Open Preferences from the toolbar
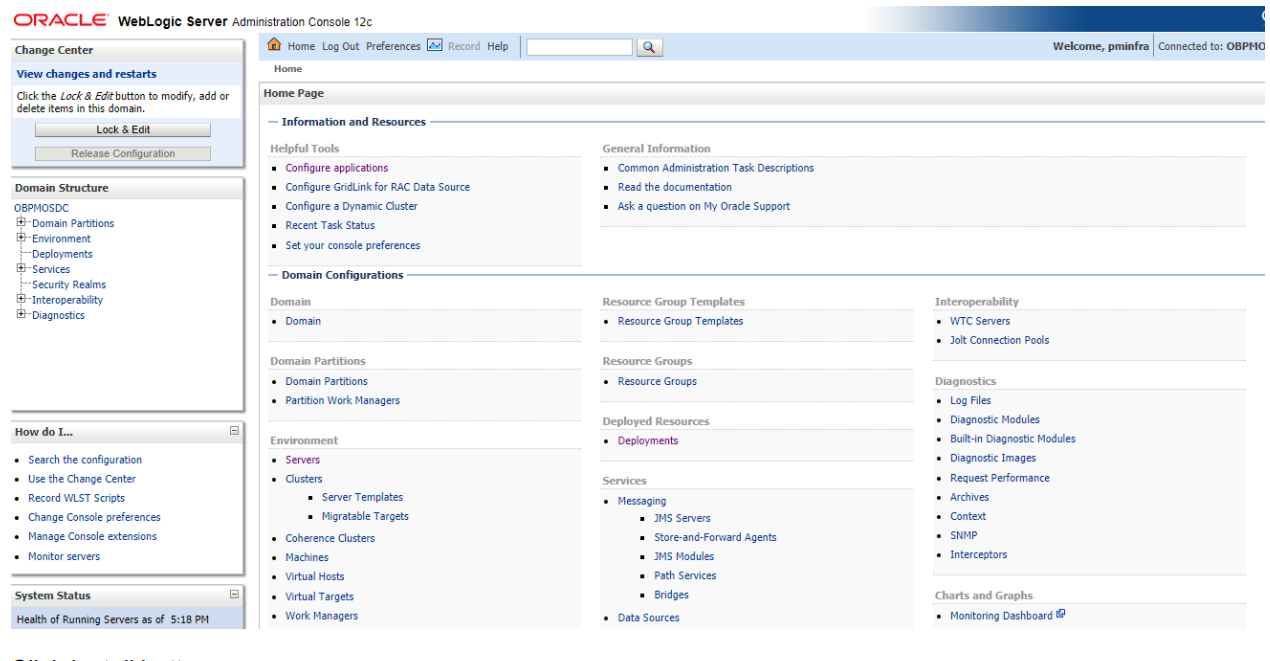Viewport: 1270px width, 661px height. pyautogui.click(x=393, y=46)
